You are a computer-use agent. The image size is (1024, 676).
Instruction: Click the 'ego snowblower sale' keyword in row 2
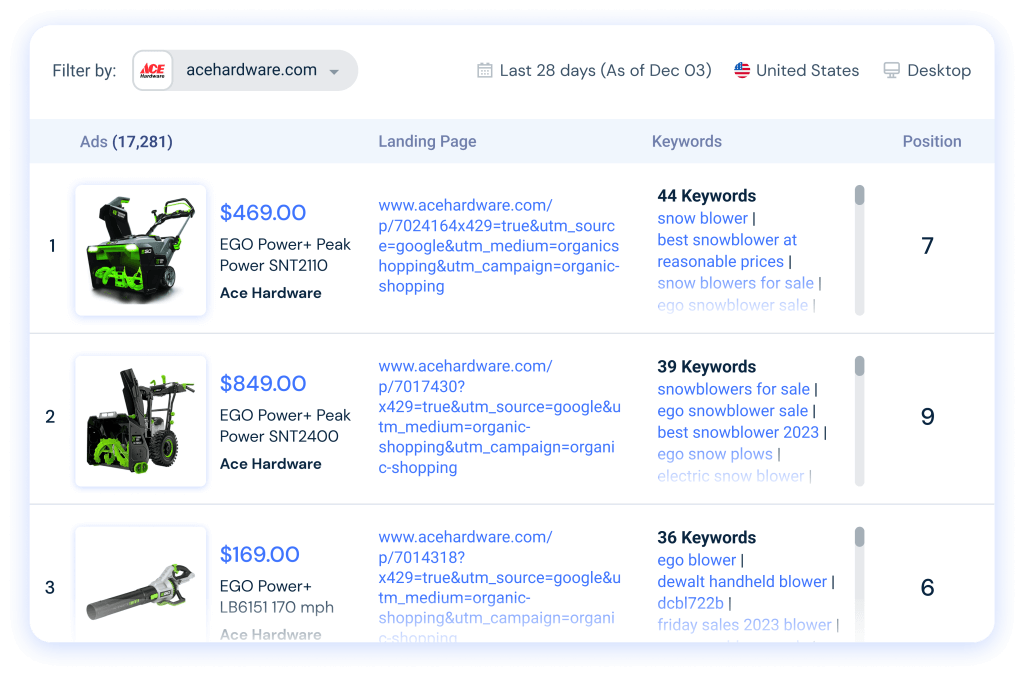click(732, 411)
